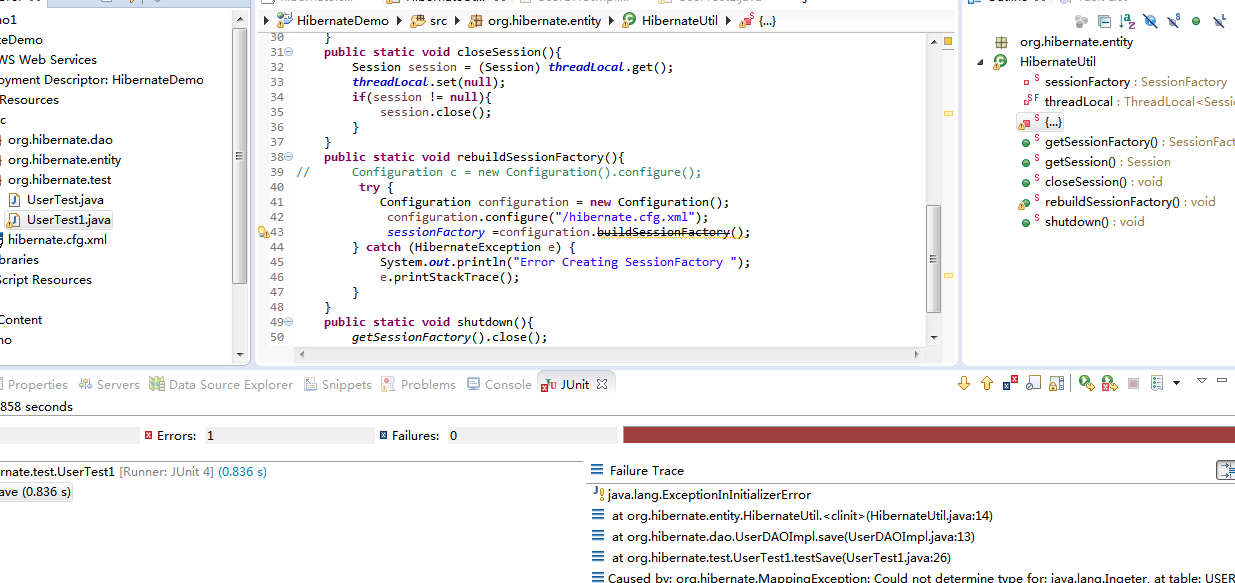The image size is (1235, 583).
Task: Close the JUnit tab
Action: point(603,384)
